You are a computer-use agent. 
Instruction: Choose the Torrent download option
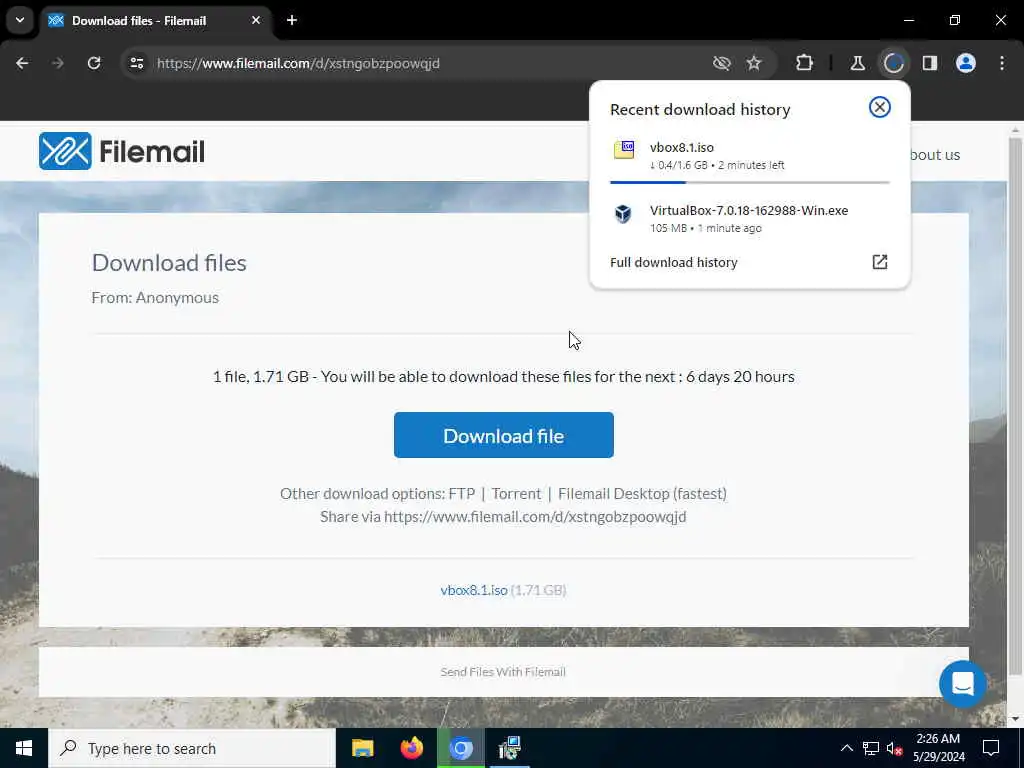[516, 494]
